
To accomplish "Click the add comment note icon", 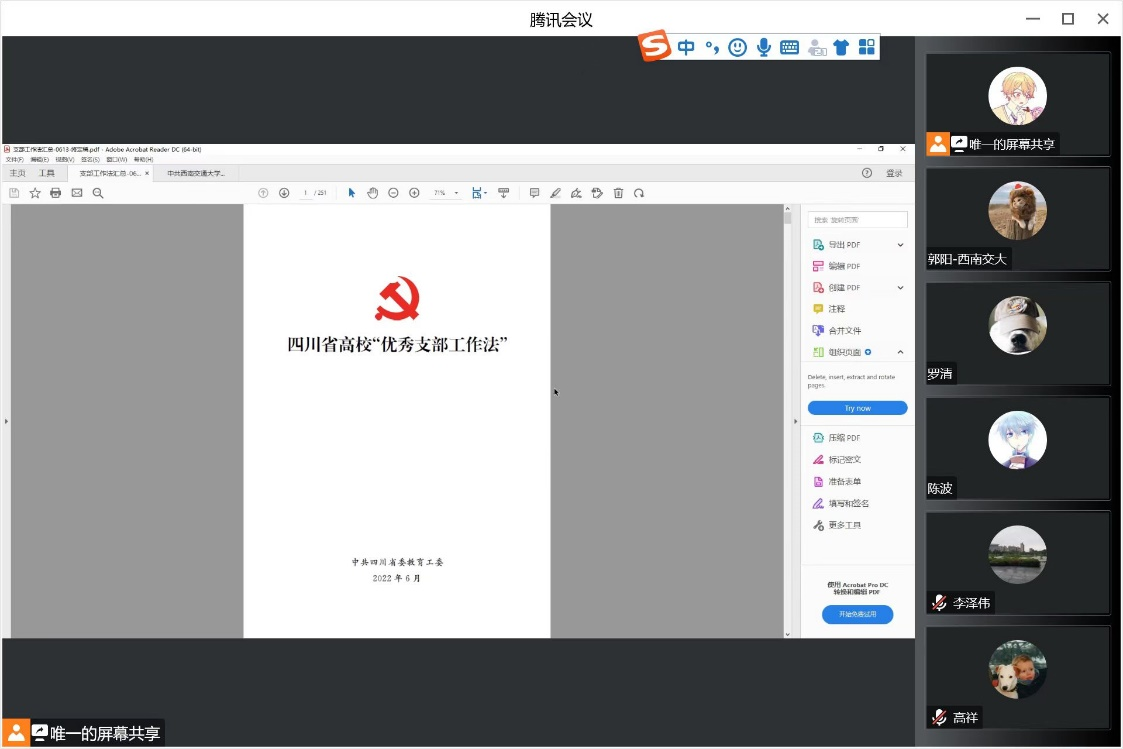I will point(534,193).
